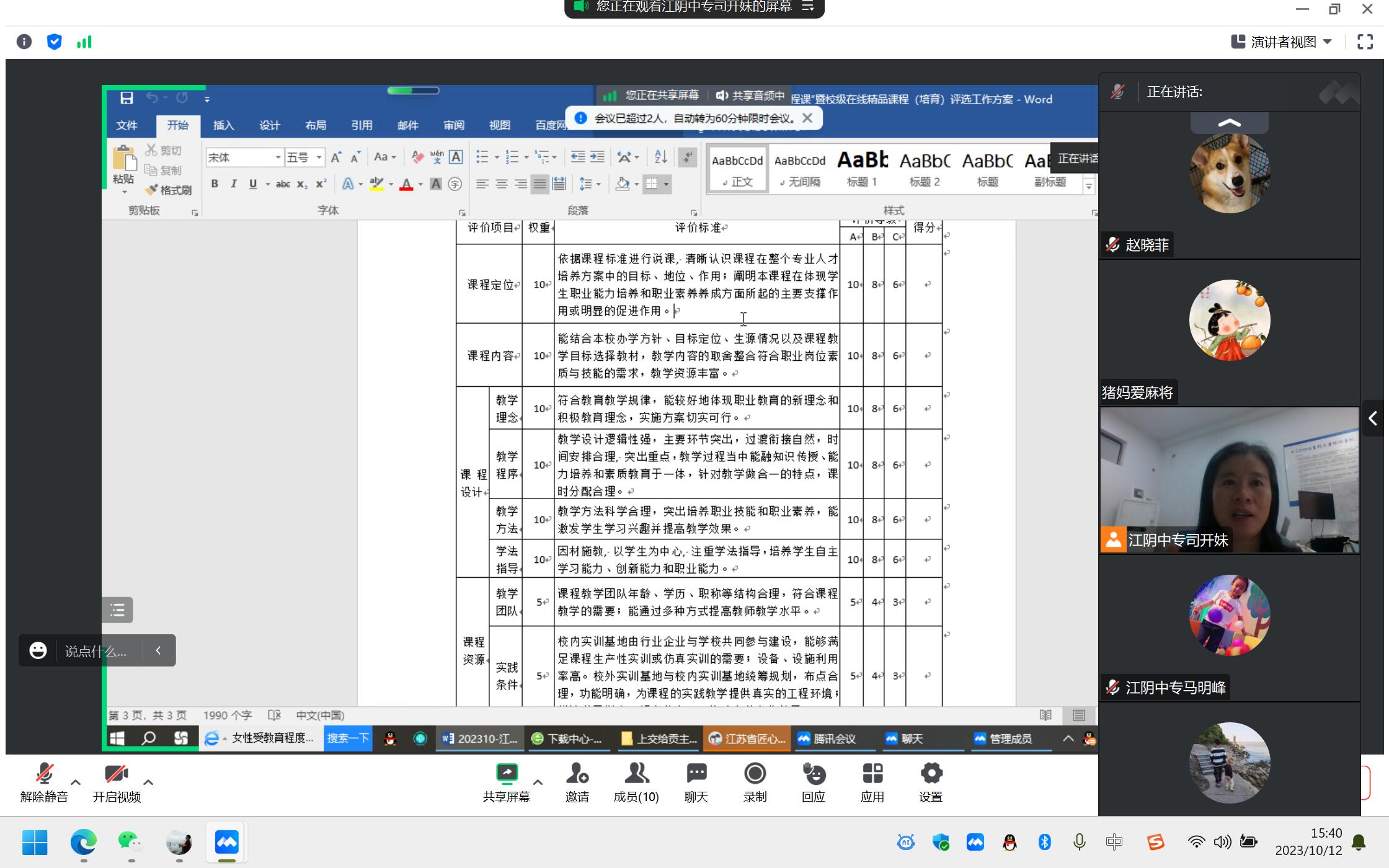
Task: Open WeChat from taskbar
Action: (131, 842)
